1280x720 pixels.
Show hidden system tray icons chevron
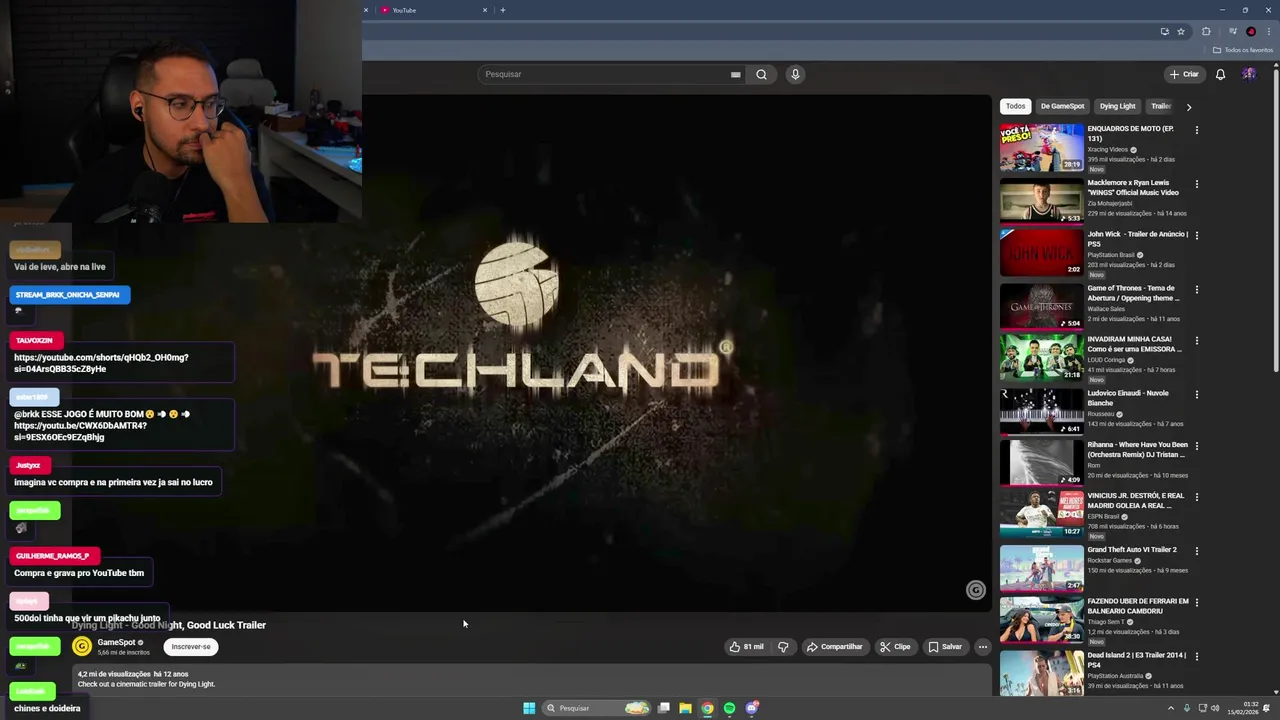coord(1171,708)
